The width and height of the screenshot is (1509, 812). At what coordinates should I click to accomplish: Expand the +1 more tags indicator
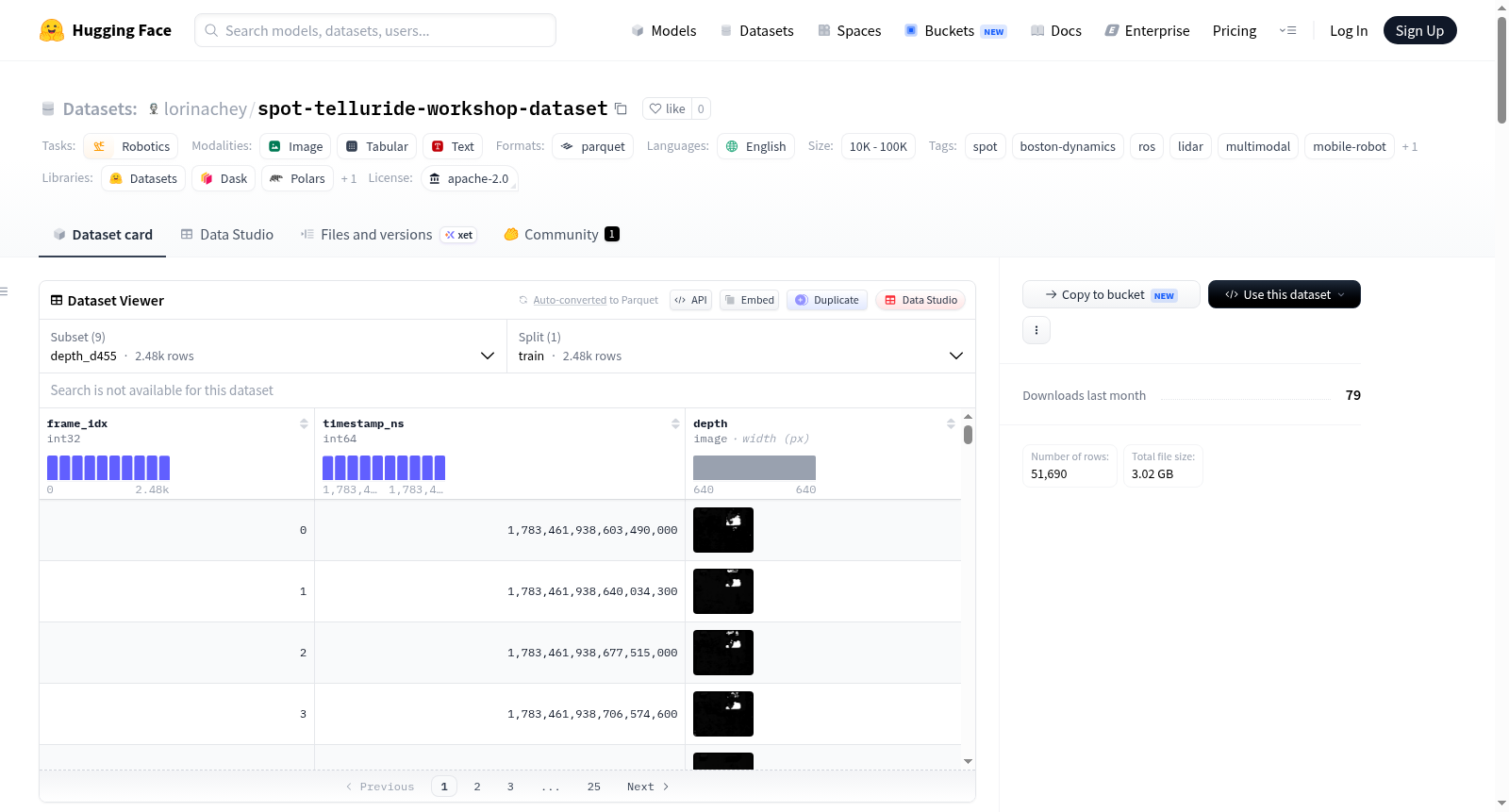(x=1410, y=146)
